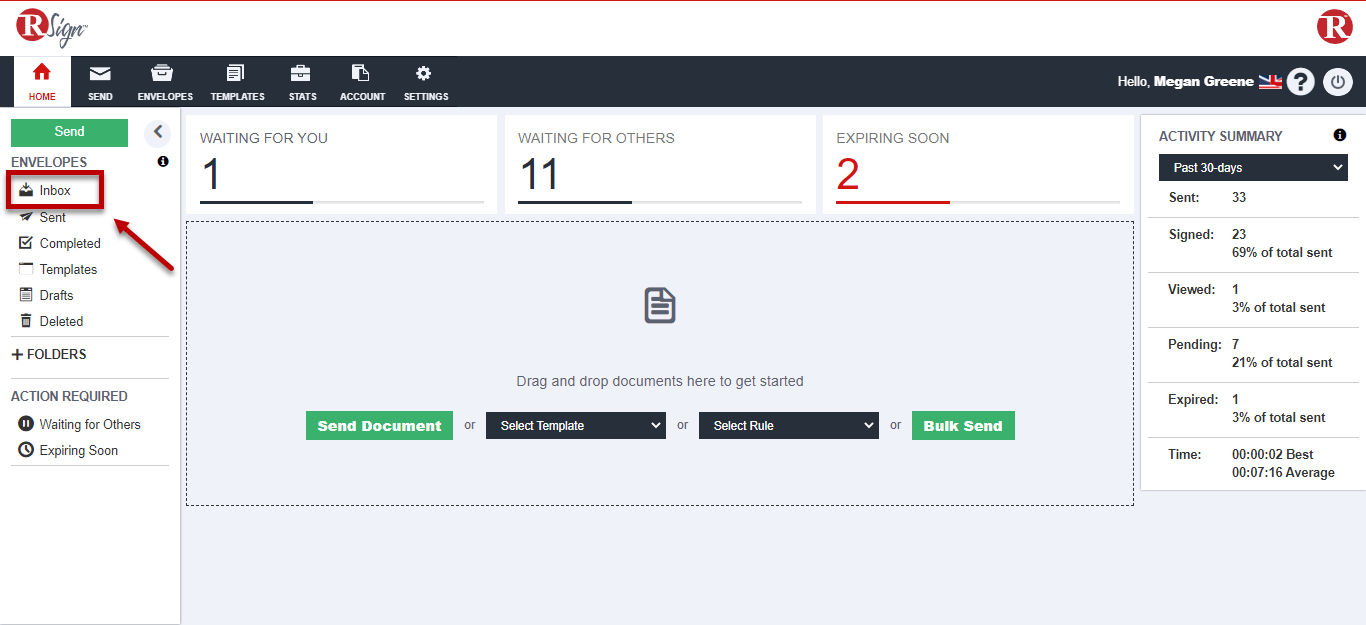Image resolution: width=1366 pixels, height=625 pixels.
Task: Open Expiring Soon under Action Required
Action: click(x=78, y=451)
